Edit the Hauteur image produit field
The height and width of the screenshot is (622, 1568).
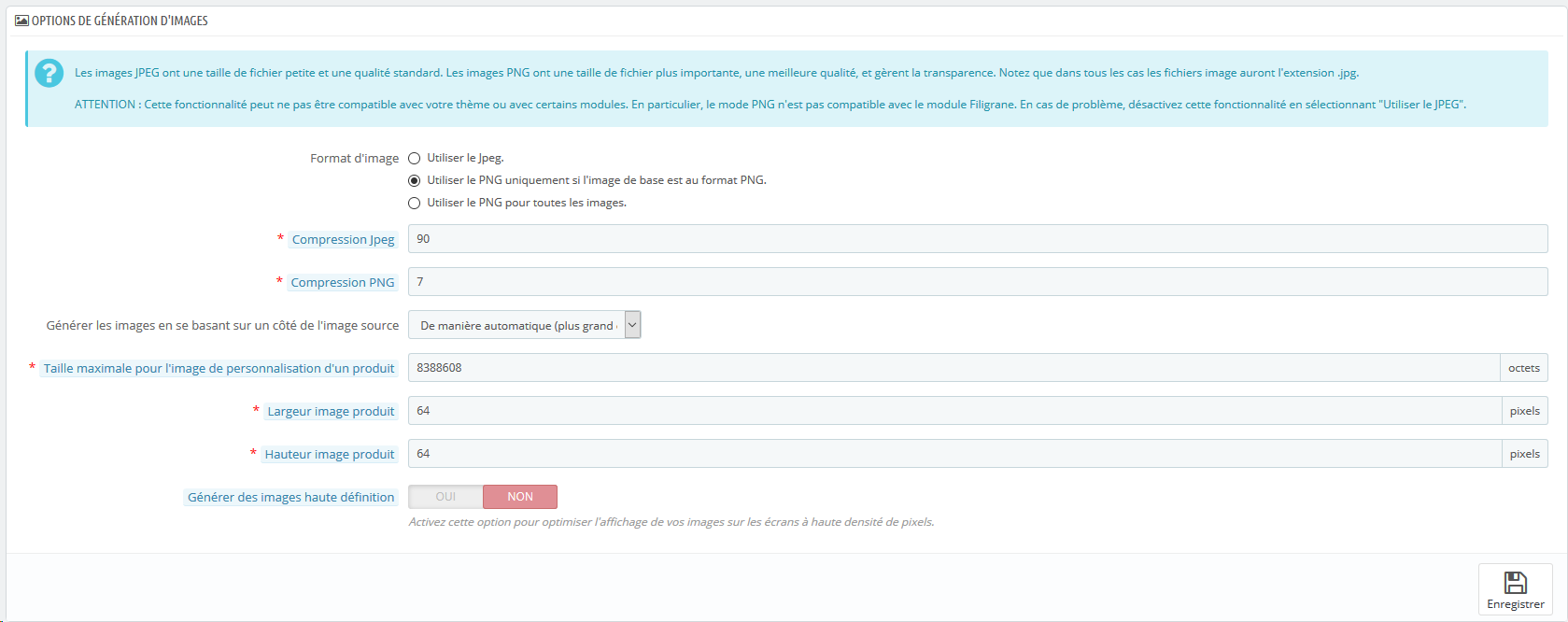click(x=954, y=454)
